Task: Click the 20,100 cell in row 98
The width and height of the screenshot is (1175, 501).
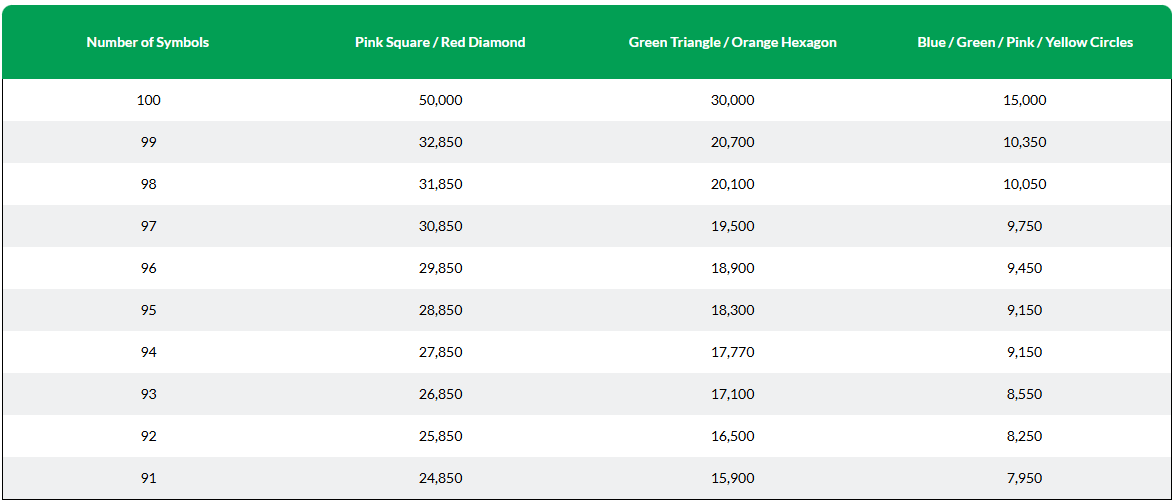Action: coord(732,184)
